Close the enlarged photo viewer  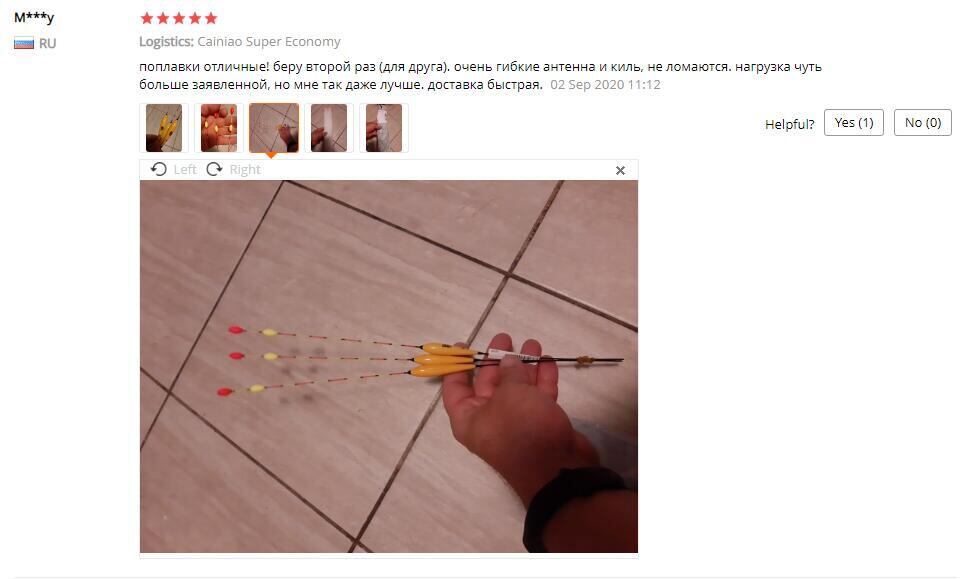point(620,170)
